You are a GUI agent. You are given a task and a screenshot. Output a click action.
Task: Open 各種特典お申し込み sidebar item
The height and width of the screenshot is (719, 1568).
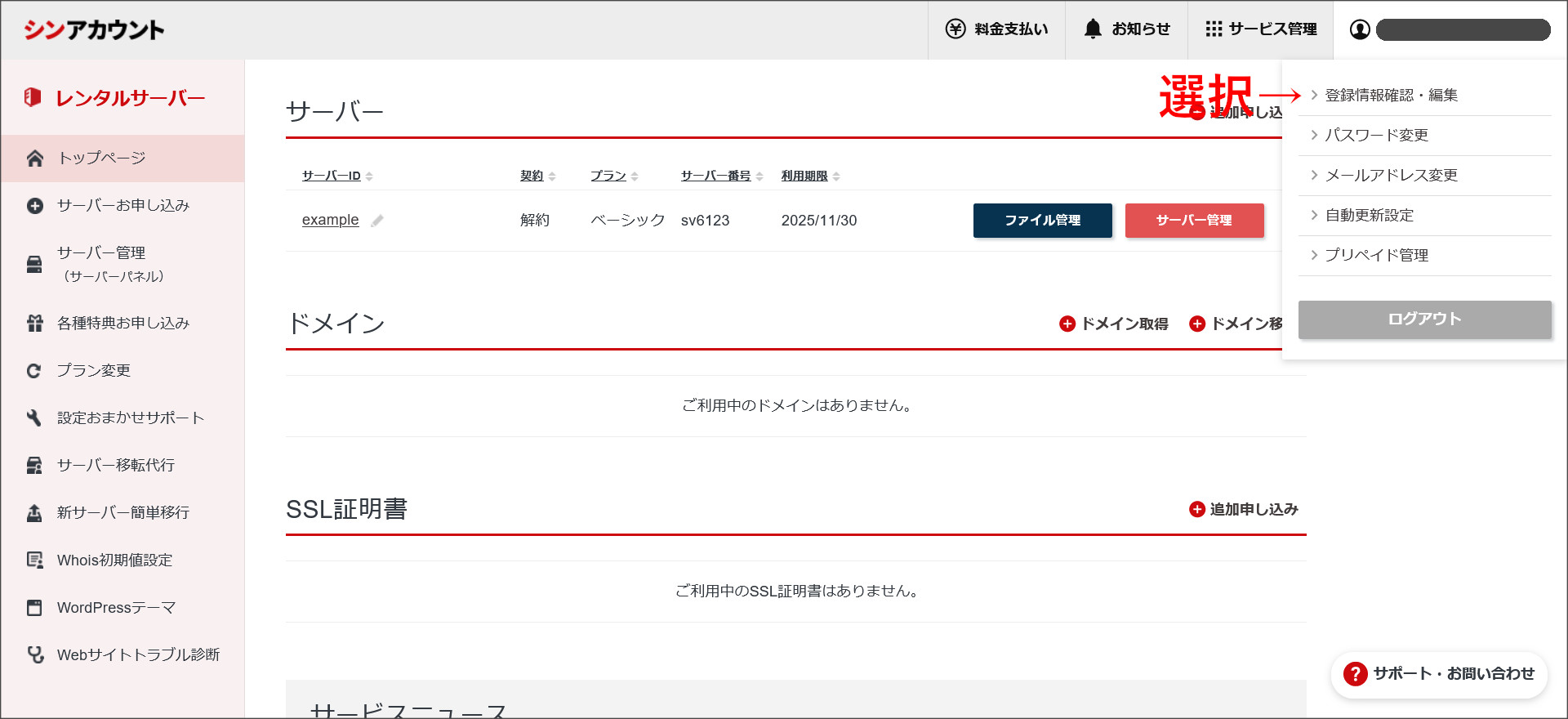(122, 324)
